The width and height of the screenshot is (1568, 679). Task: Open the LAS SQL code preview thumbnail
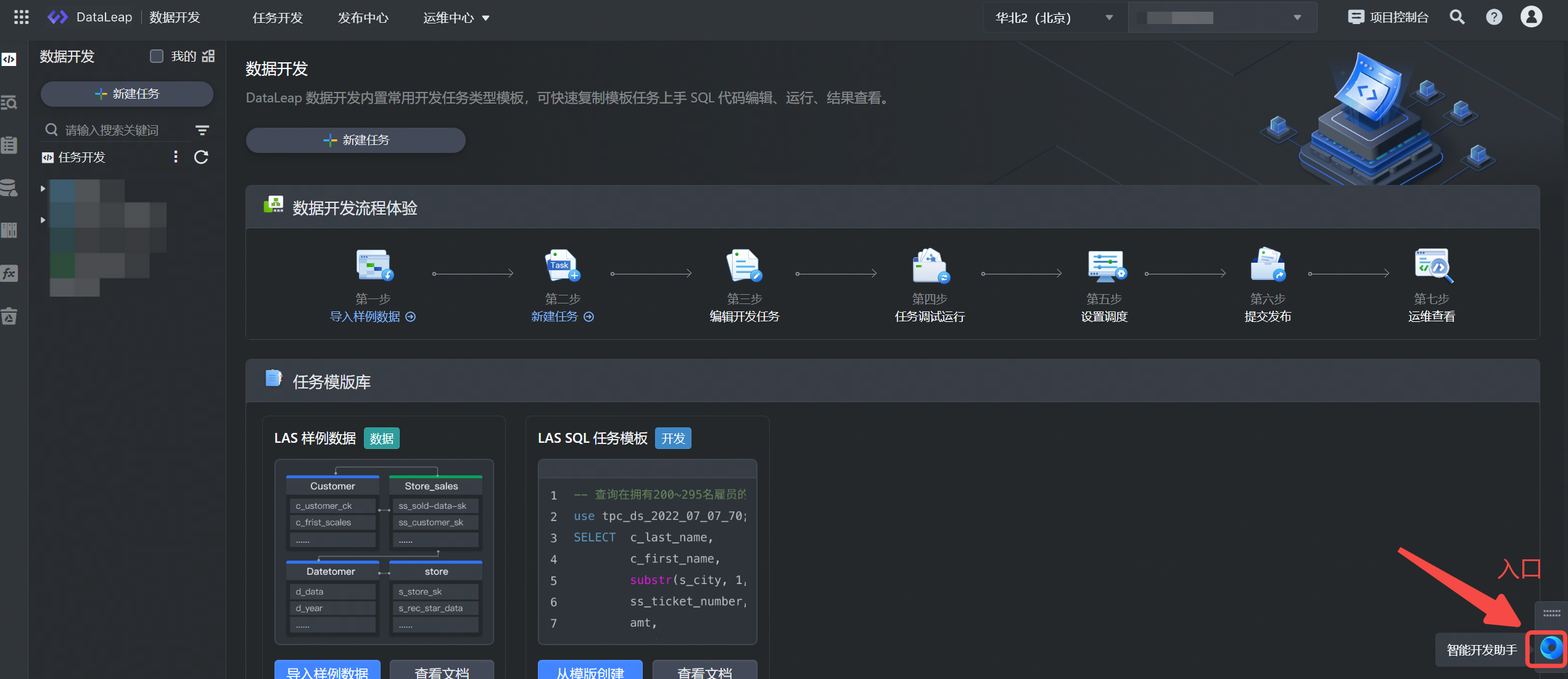tap(648, 552)
